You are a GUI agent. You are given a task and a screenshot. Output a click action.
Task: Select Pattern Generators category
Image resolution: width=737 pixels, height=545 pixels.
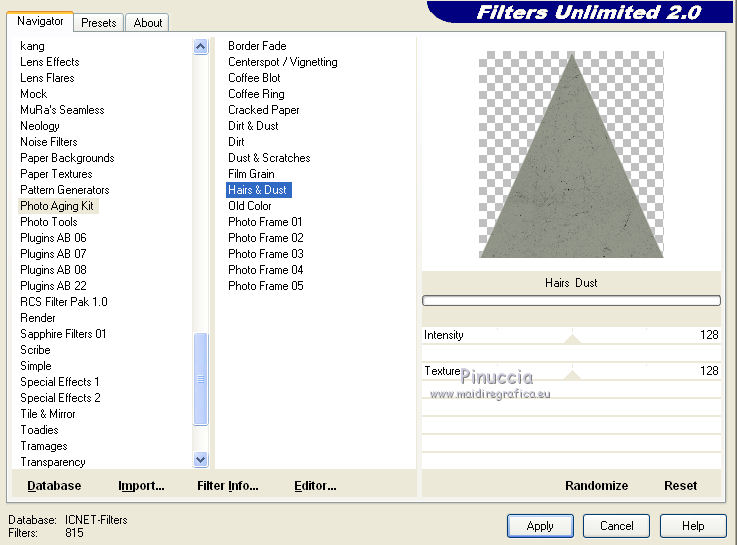[x=65, y=190]
